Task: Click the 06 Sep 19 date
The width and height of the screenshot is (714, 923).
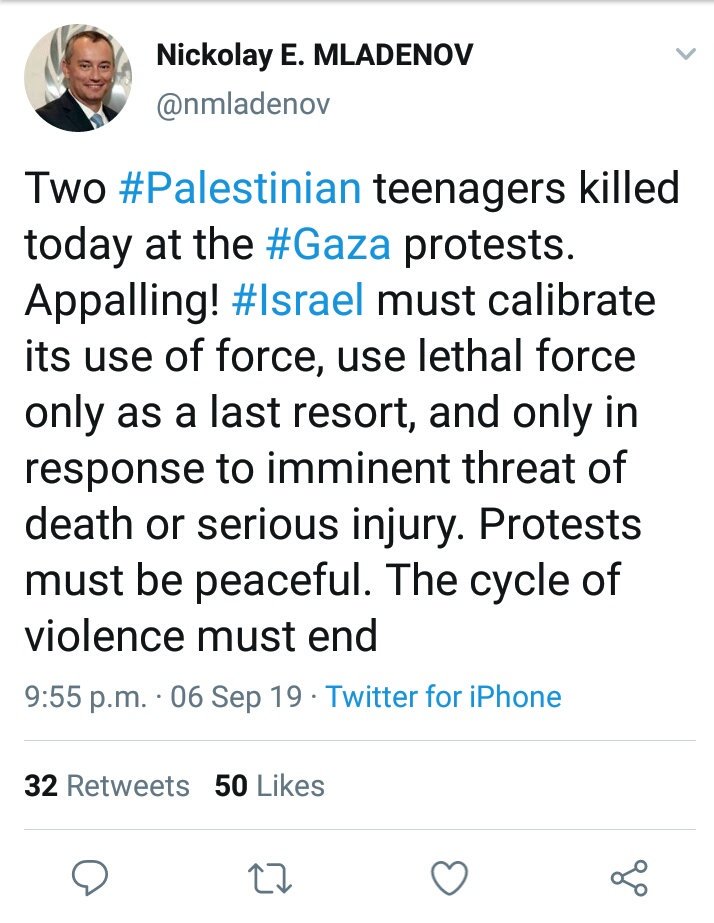Action: 236,696
